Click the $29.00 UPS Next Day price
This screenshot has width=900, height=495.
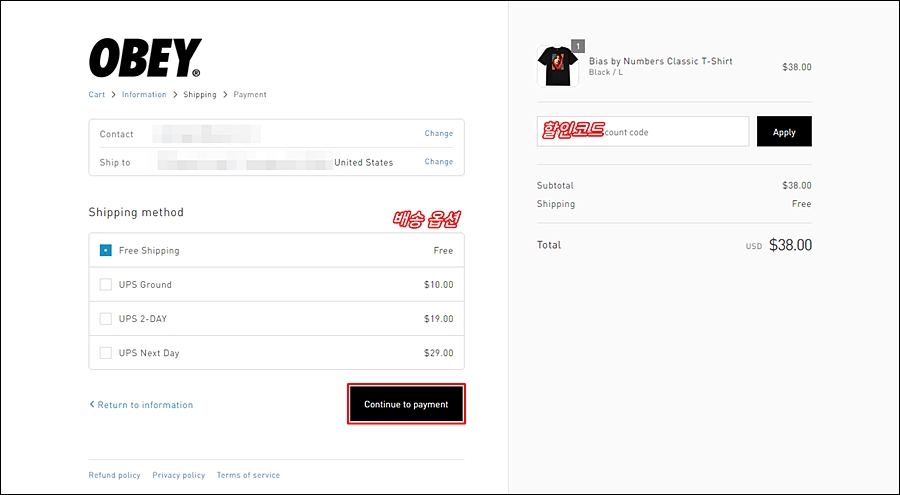point(439,353)
